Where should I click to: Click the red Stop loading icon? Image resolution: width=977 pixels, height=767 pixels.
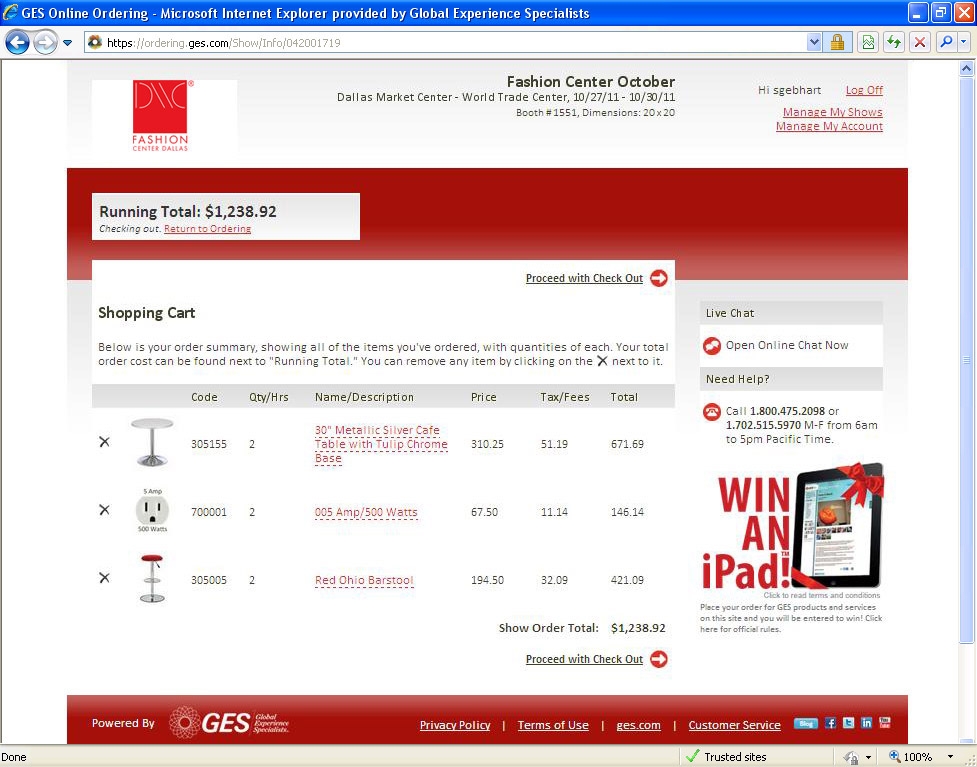point(919,42)
